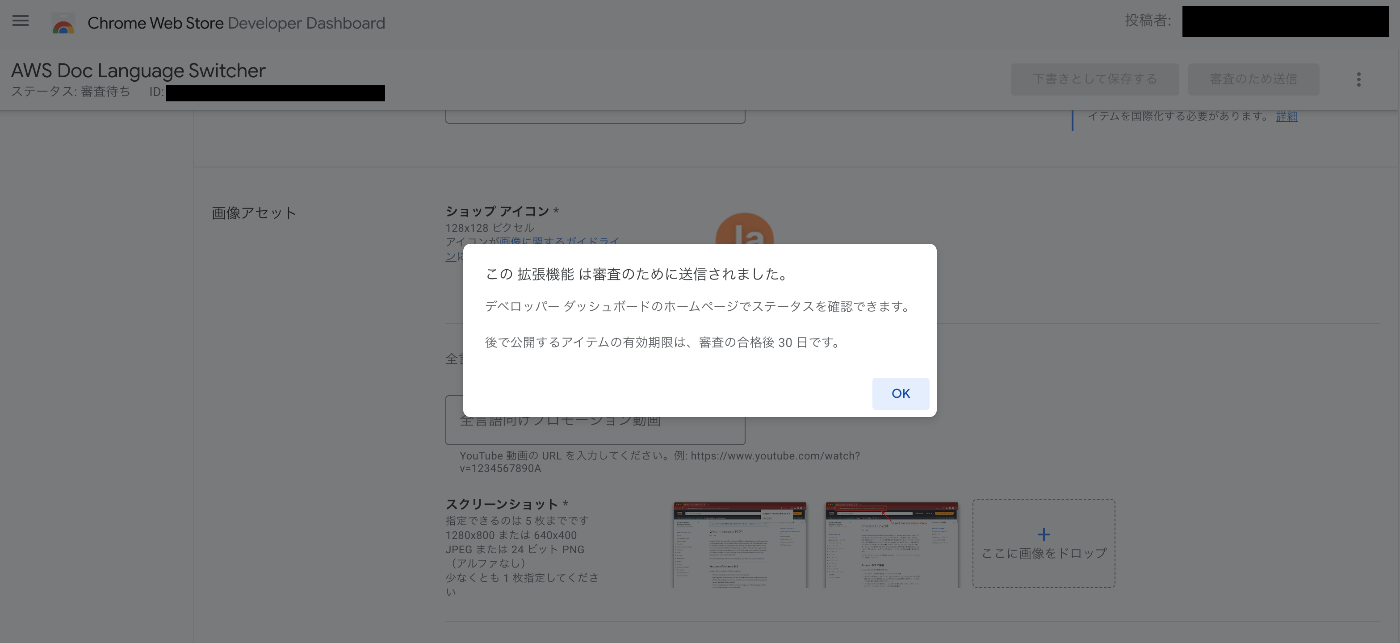Click the 1280x800 または 640x400 text
Screen dimensions: 1400x643
pos(511,535)
